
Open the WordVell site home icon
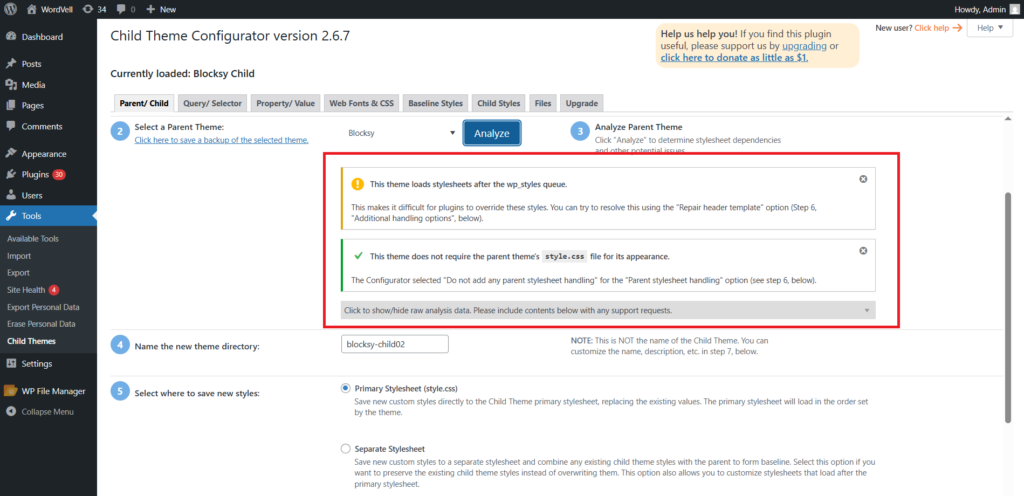pyautogui.click(x=31, y=9)
